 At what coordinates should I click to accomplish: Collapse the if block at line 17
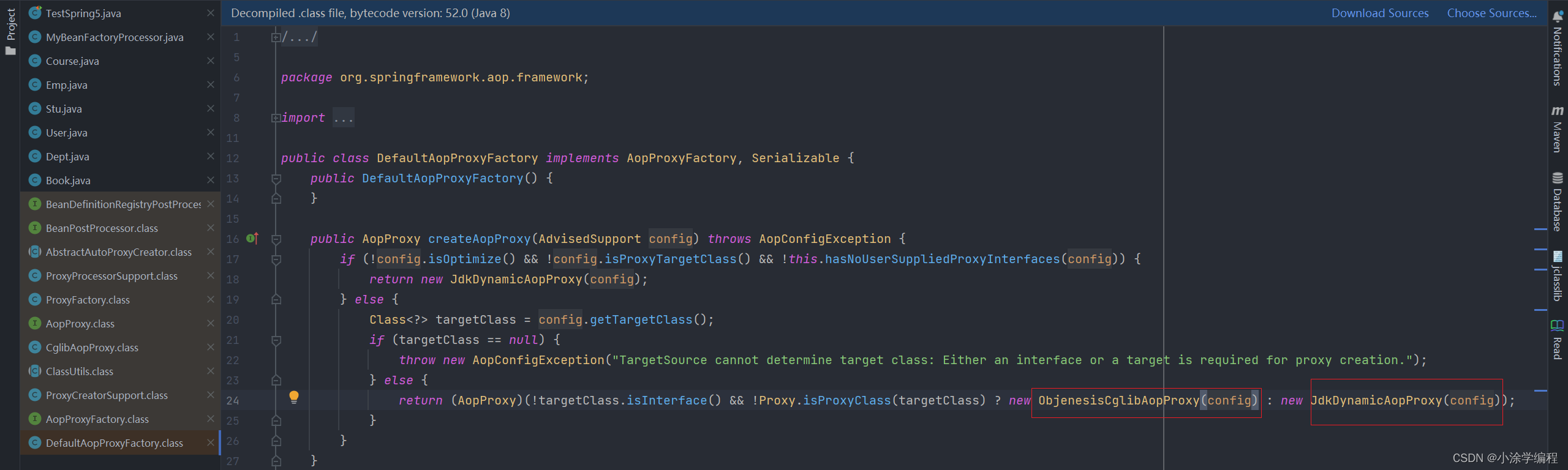click(x=276, y=259)
